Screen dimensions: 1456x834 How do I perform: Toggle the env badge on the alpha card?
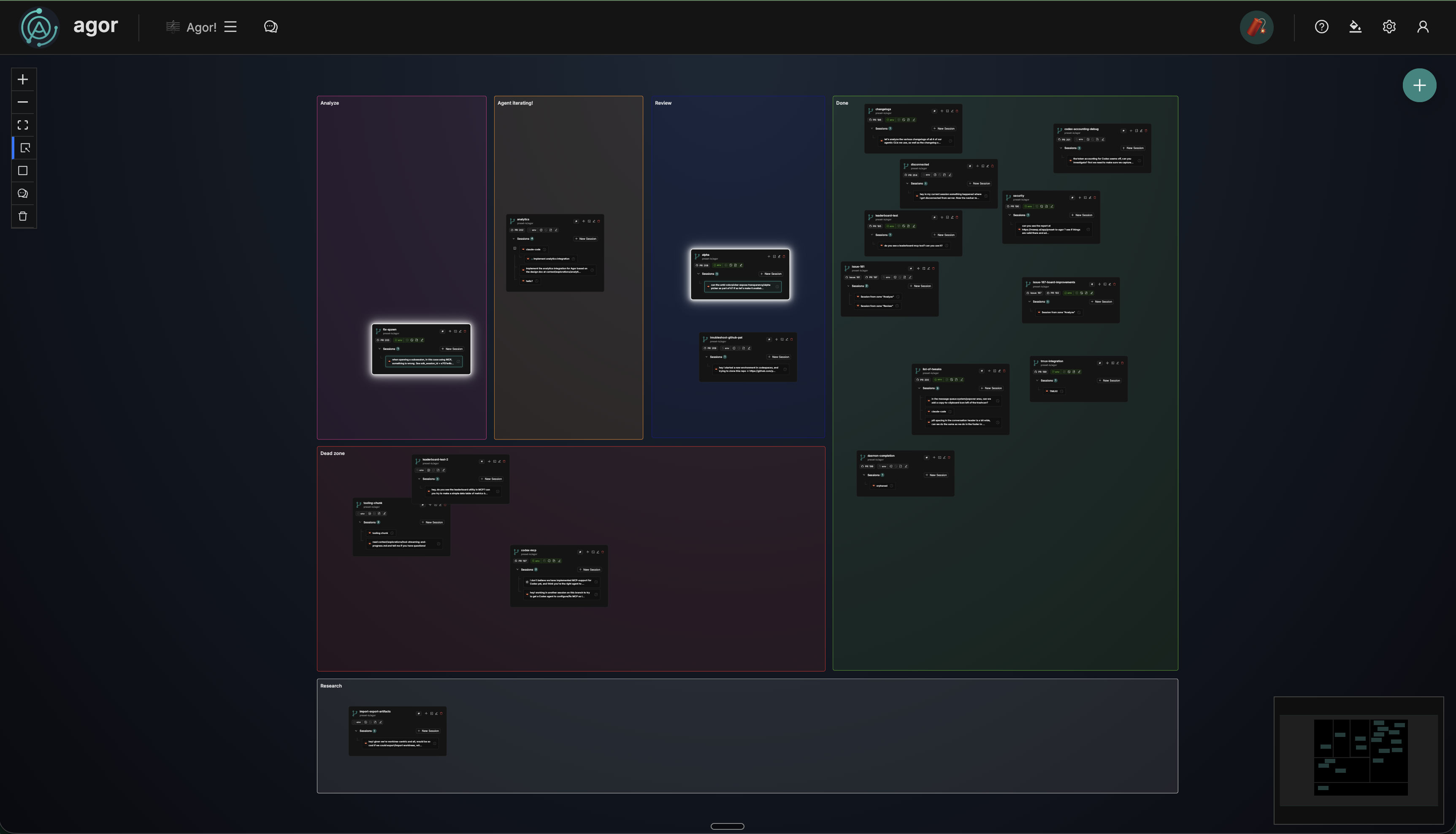(x=719, y=265)
